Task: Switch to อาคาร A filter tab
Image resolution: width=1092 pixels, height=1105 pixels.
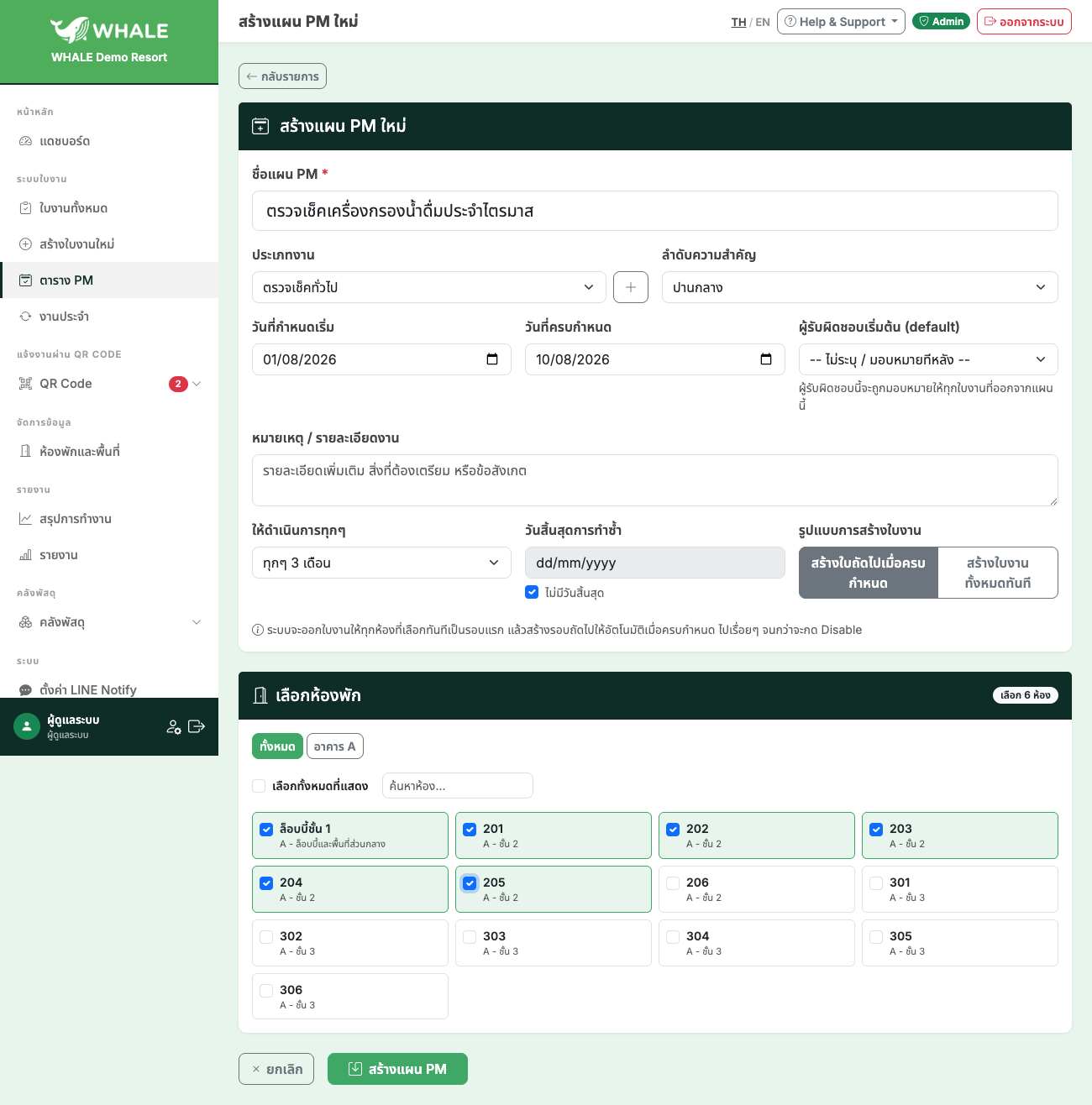Action: point(334,746)
